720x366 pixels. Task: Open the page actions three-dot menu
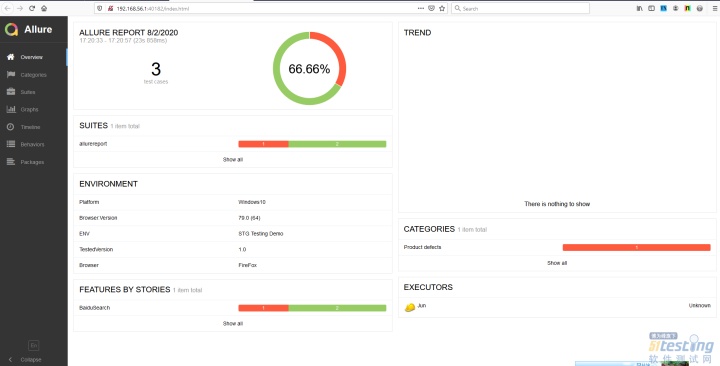[421, 8]
